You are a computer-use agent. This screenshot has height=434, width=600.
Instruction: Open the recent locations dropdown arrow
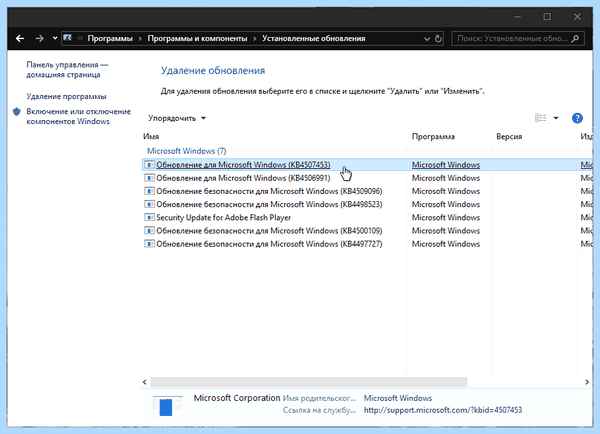pyautogui.click(x=55, y=38)
